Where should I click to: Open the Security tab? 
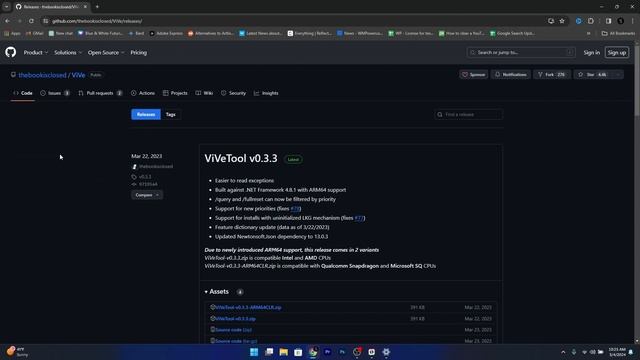pos(233,93)
